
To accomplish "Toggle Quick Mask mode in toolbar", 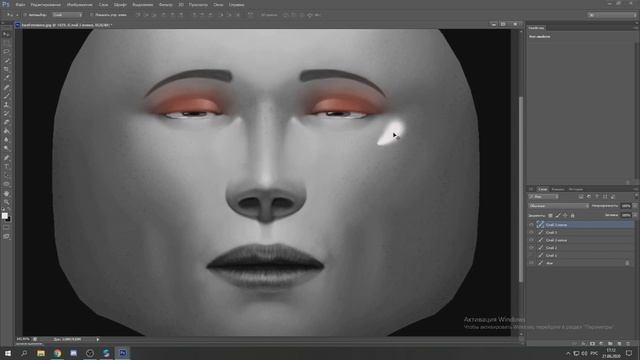I will [6, 228].
